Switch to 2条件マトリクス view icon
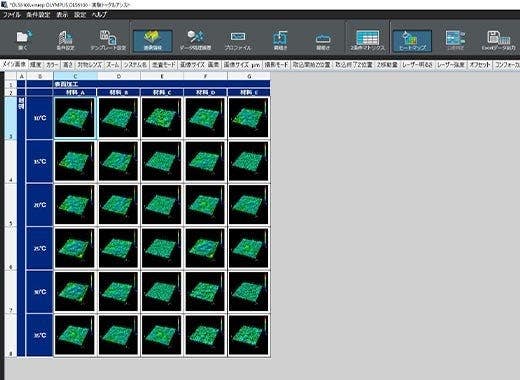This screenshot has height=380, width=520. tap(367, 40)
